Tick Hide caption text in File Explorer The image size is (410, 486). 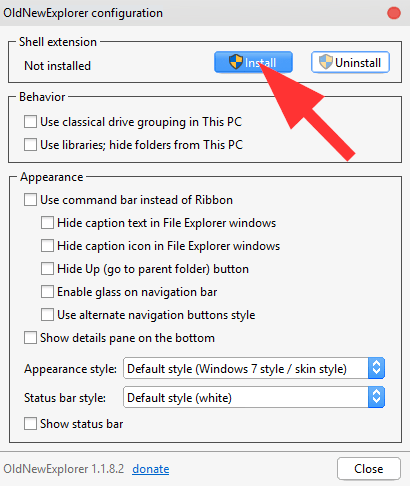[47, 223]
